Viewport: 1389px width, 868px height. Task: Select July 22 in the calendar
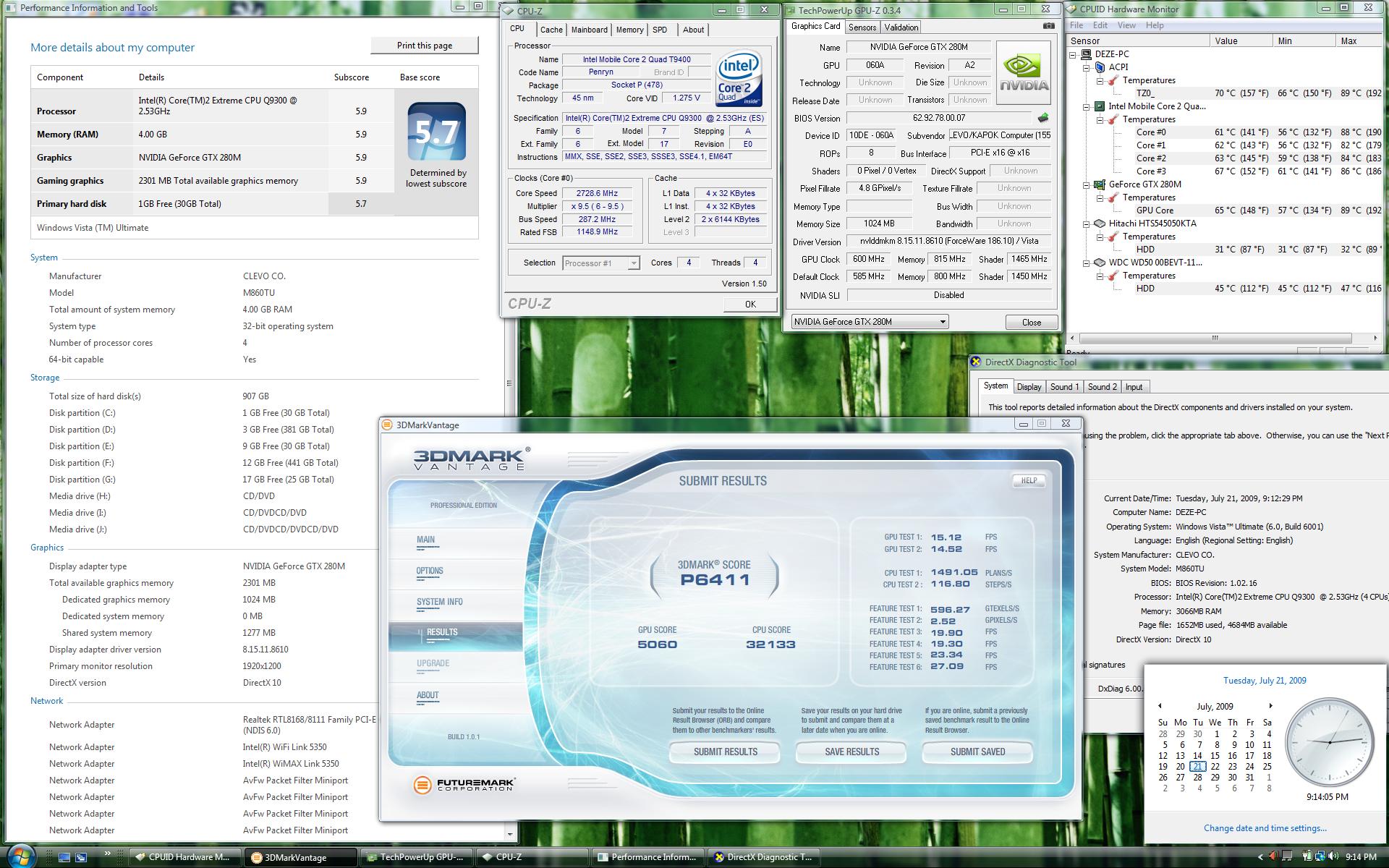point(1215,767)
